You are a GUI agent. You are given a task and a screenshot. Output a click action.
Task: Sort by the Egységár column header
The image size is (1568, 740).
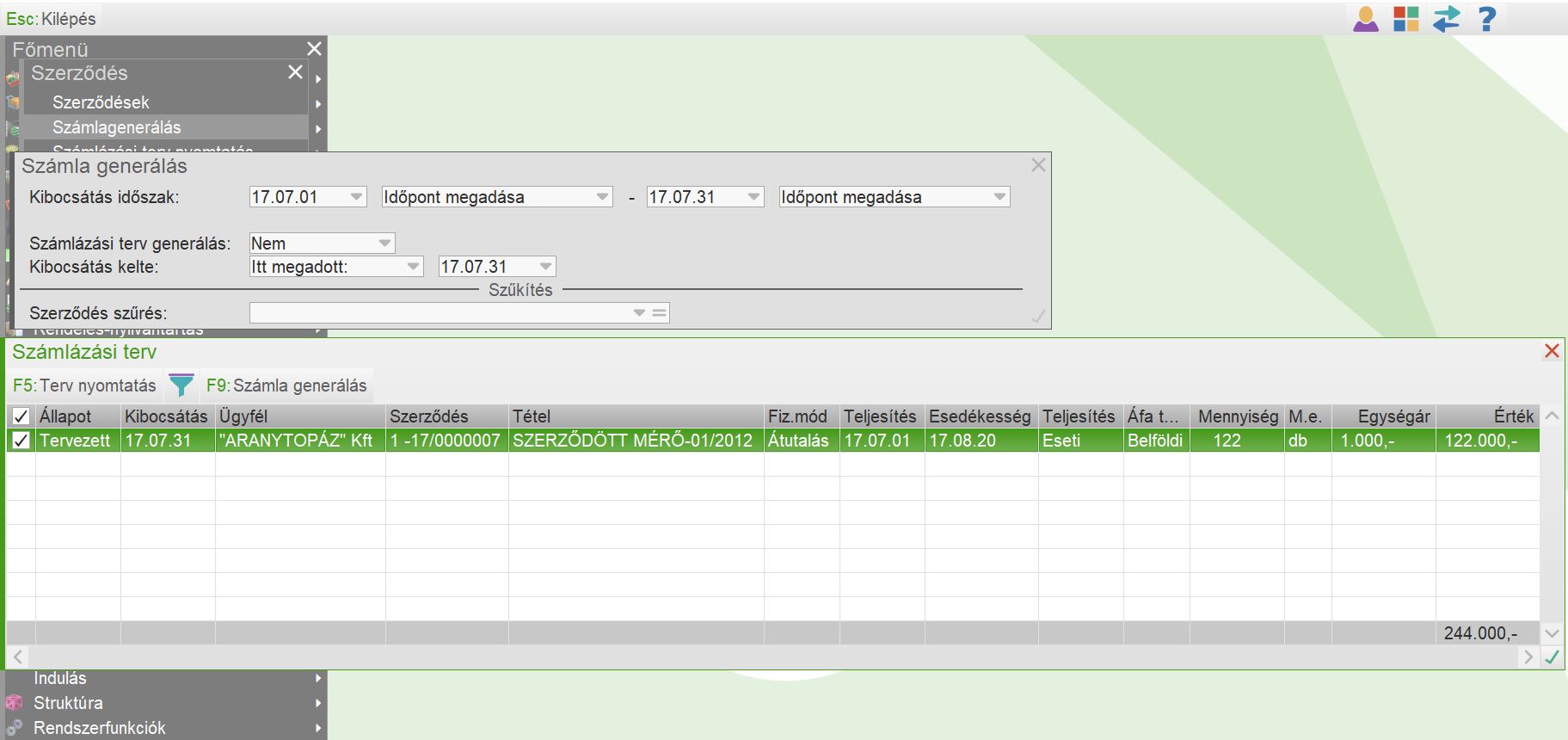(1384, 416)
